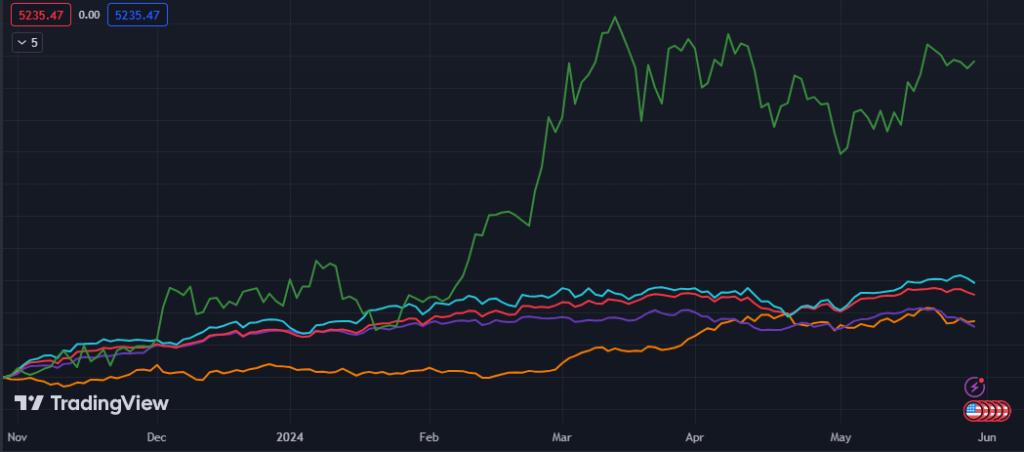Viewport: 1024px width, 452px height.
Task: Click the 2024 year label on time axis
Action: [290, 437]
